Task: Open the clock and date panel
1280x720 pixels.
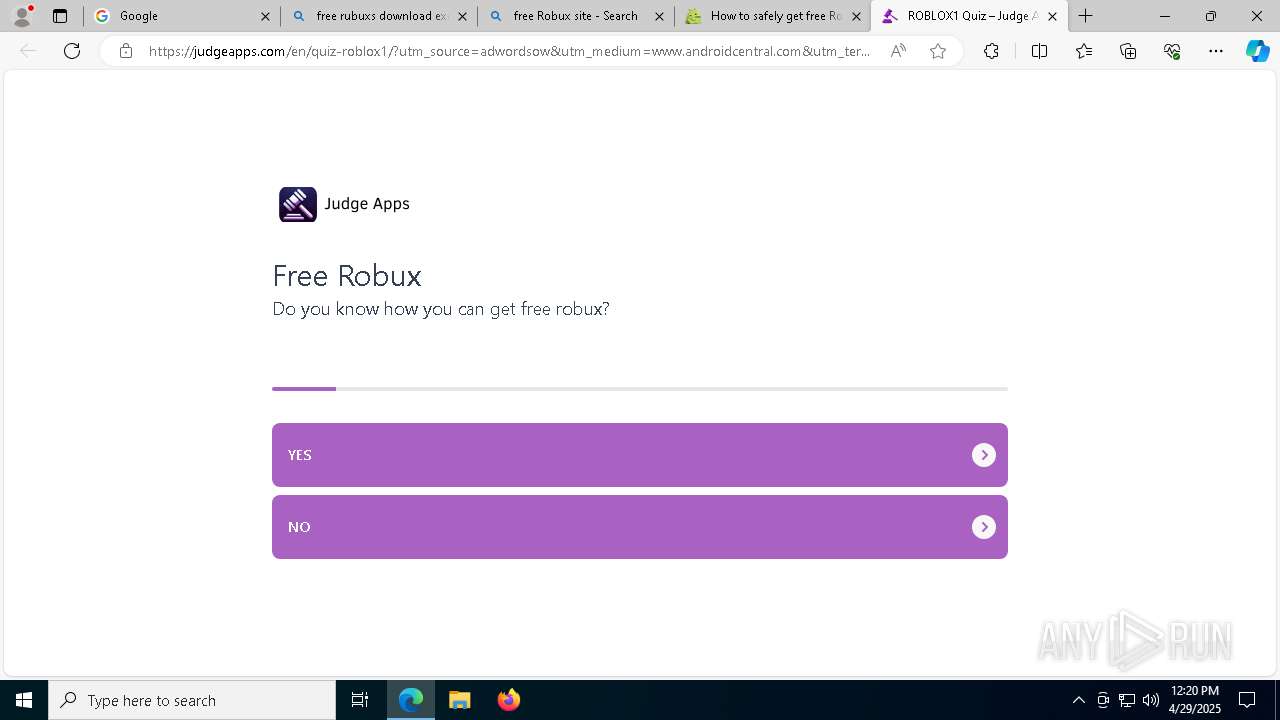Action: (x=1195, y=700)
